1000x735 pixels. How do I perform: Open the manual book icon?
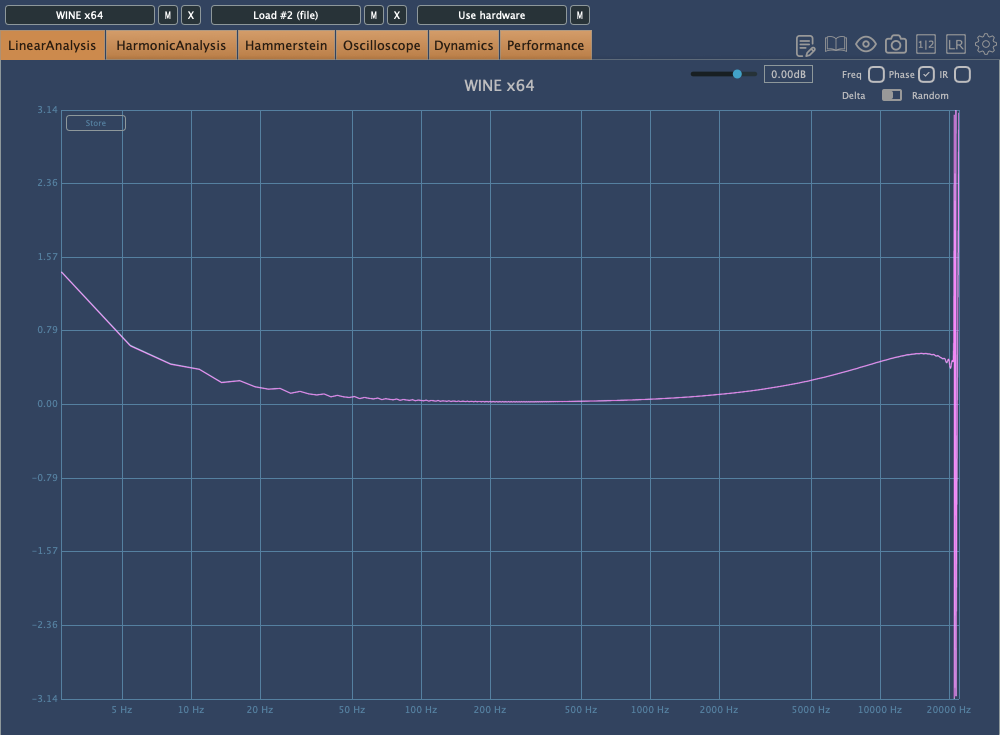[835, 45]
